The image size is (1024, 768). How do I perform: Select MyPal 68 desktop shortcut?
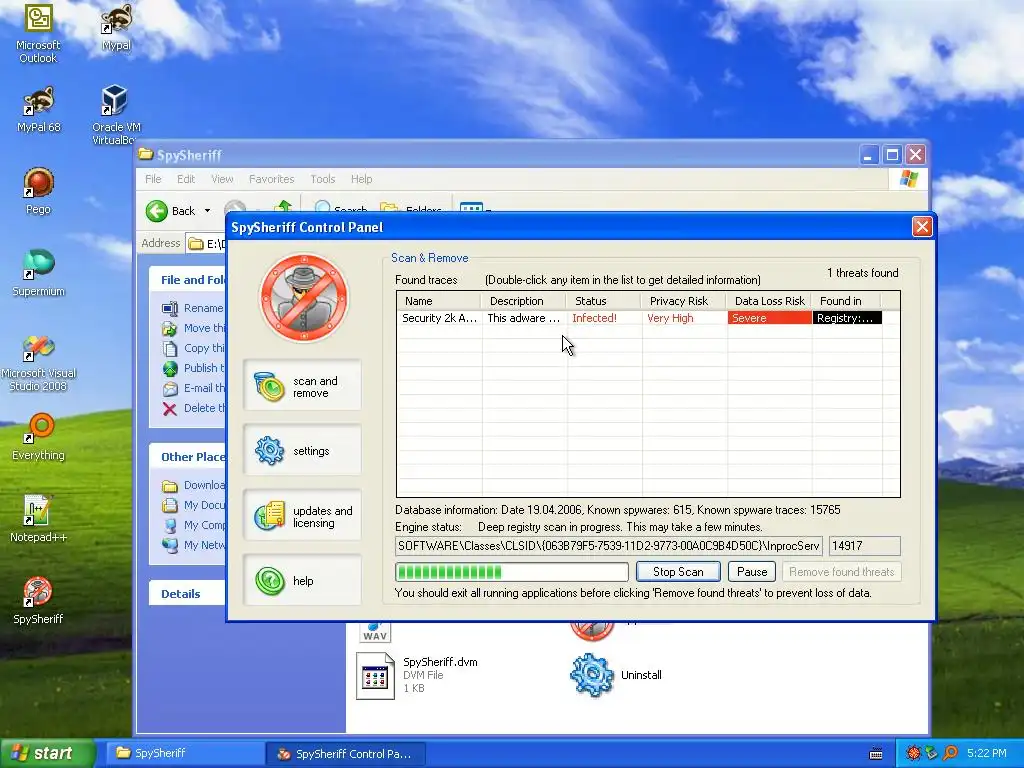[39, 110]
